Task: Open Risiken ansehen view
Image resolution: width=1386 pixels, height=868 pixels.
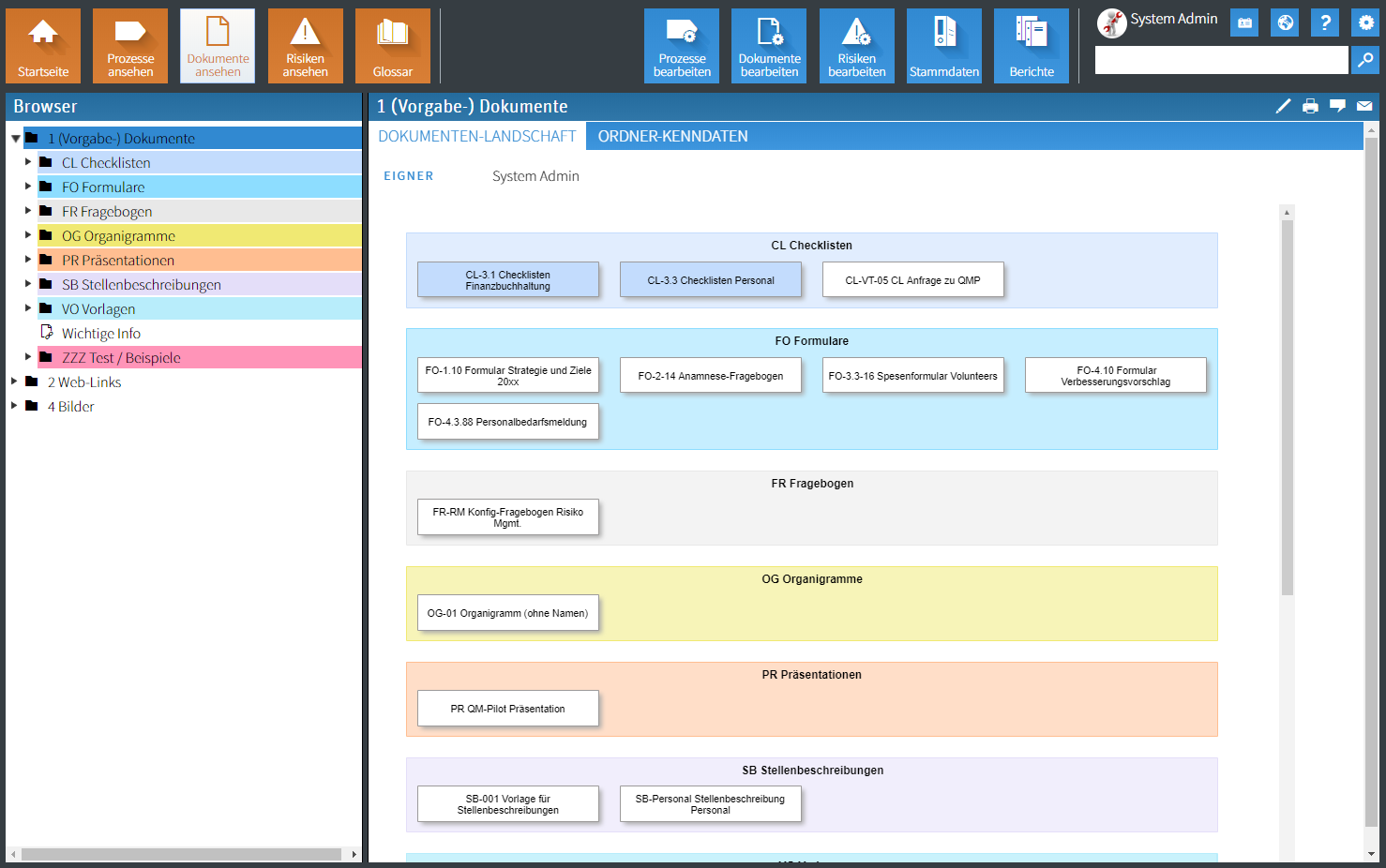Action: [x=305, y=45]
